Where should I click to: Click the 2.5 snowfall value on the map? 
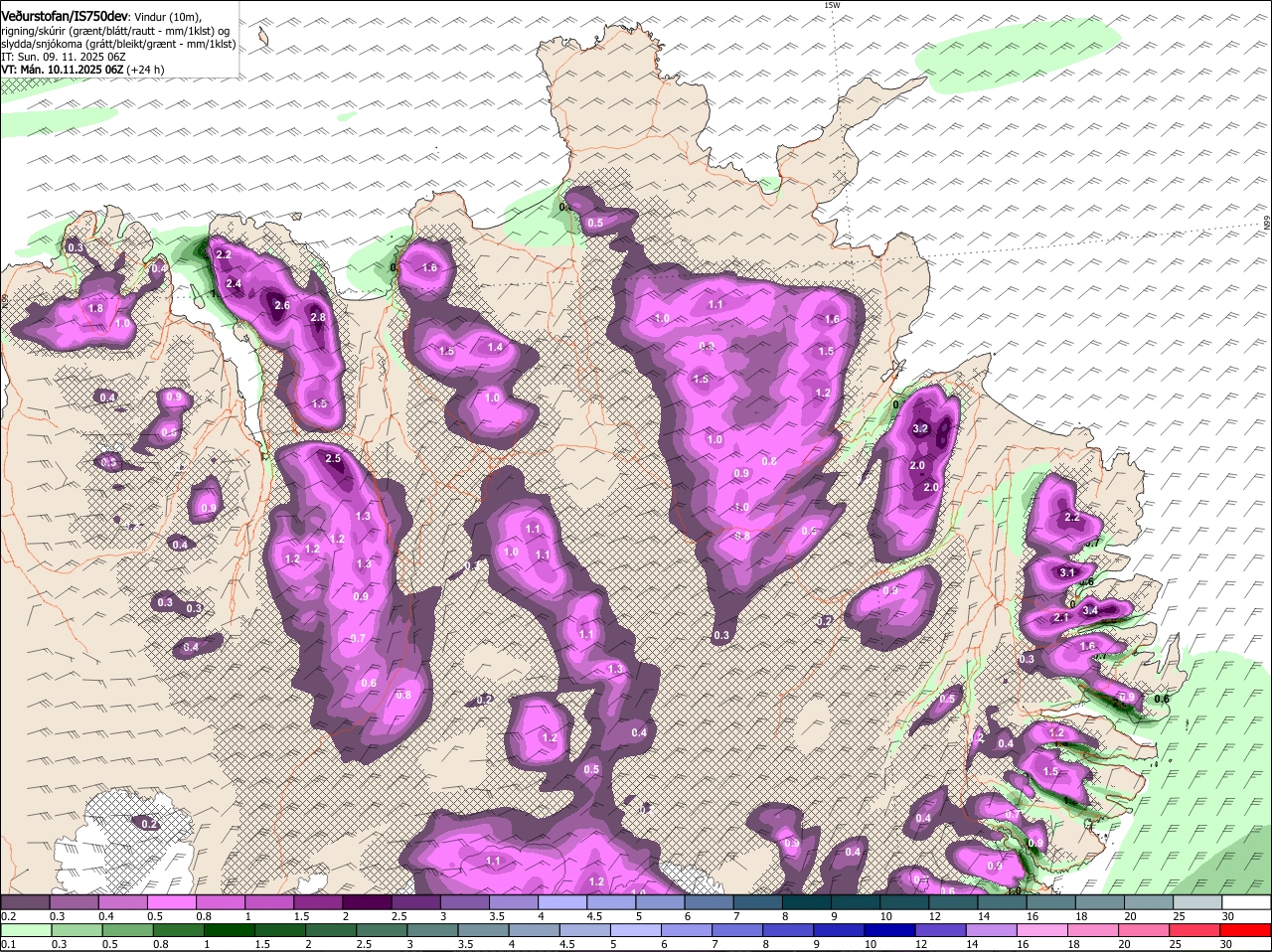(333, 459)
